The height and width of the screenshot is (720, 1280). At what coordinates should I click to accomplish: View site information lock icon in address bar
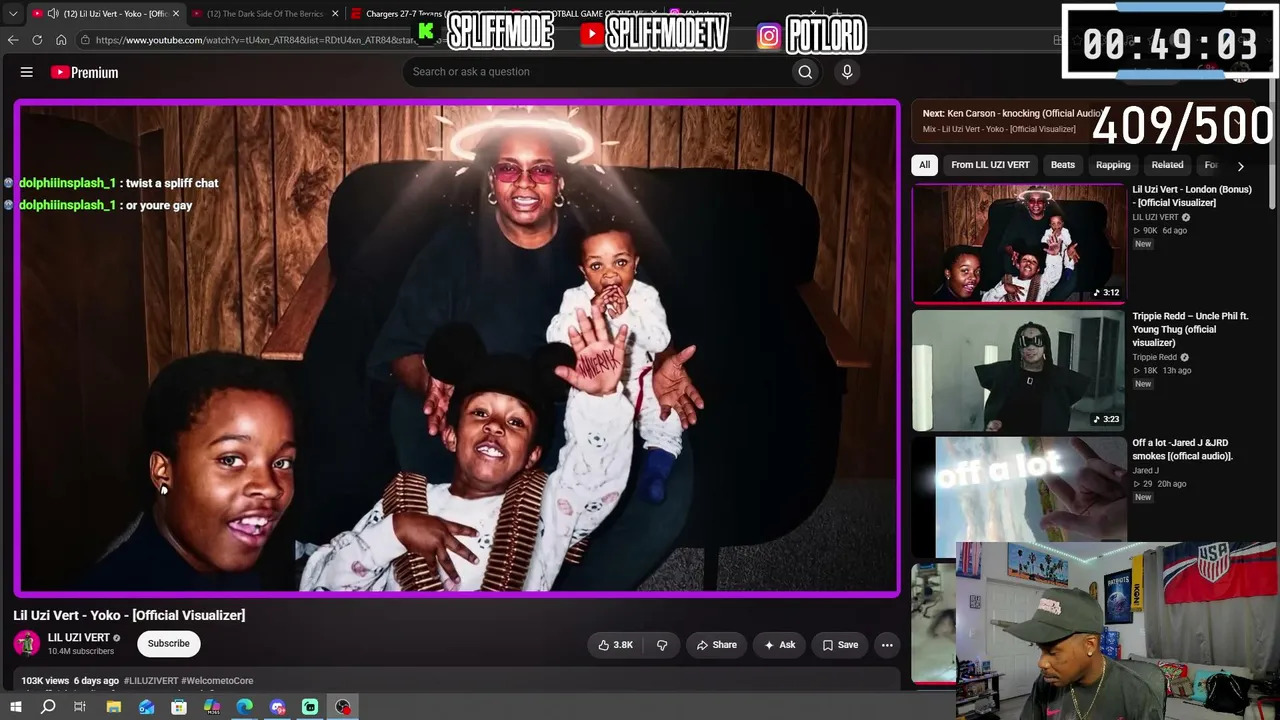tap(86, 40)
